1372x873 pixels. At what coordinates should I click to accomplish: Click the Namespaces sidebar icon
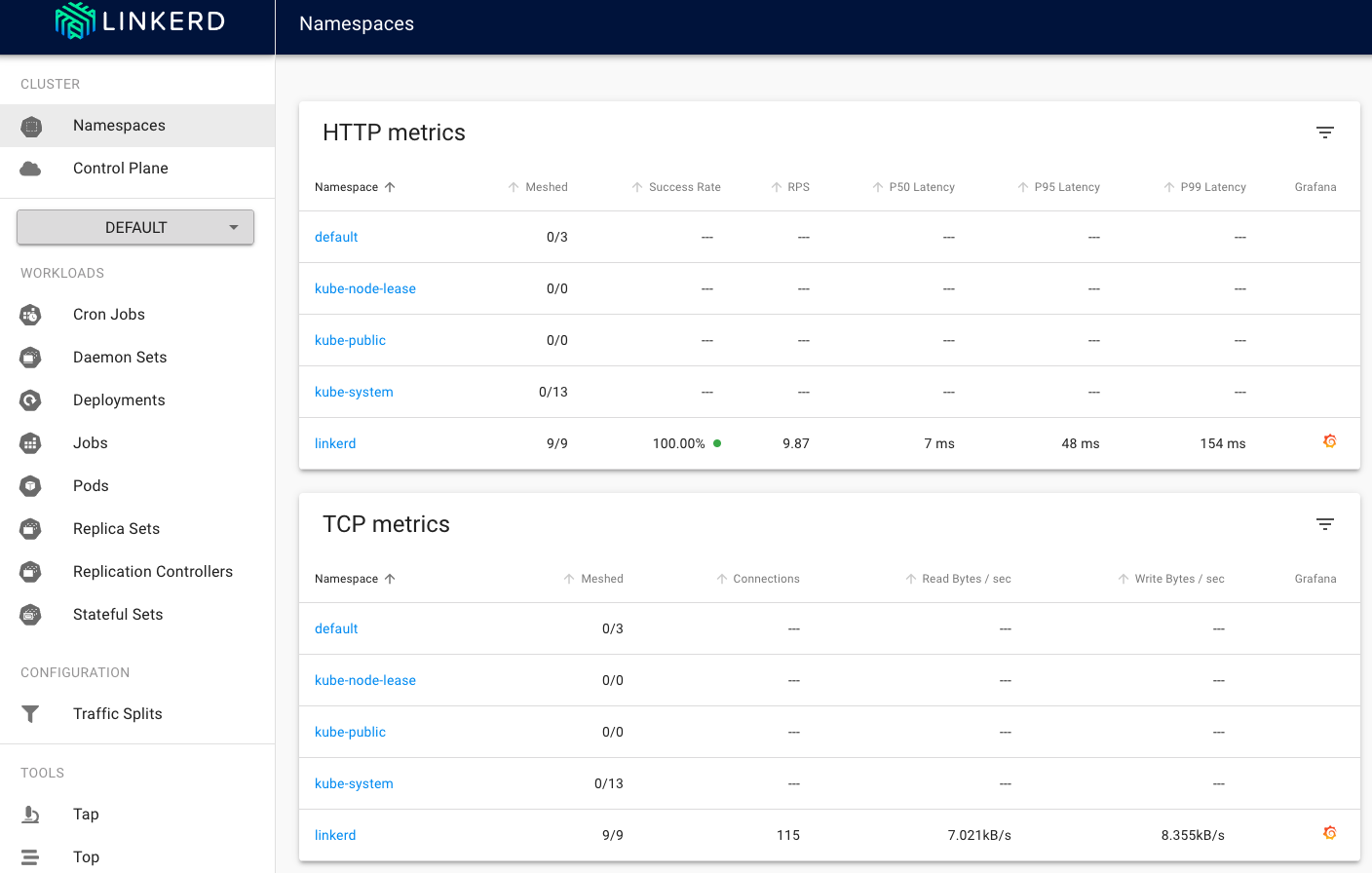coord(31,126)
